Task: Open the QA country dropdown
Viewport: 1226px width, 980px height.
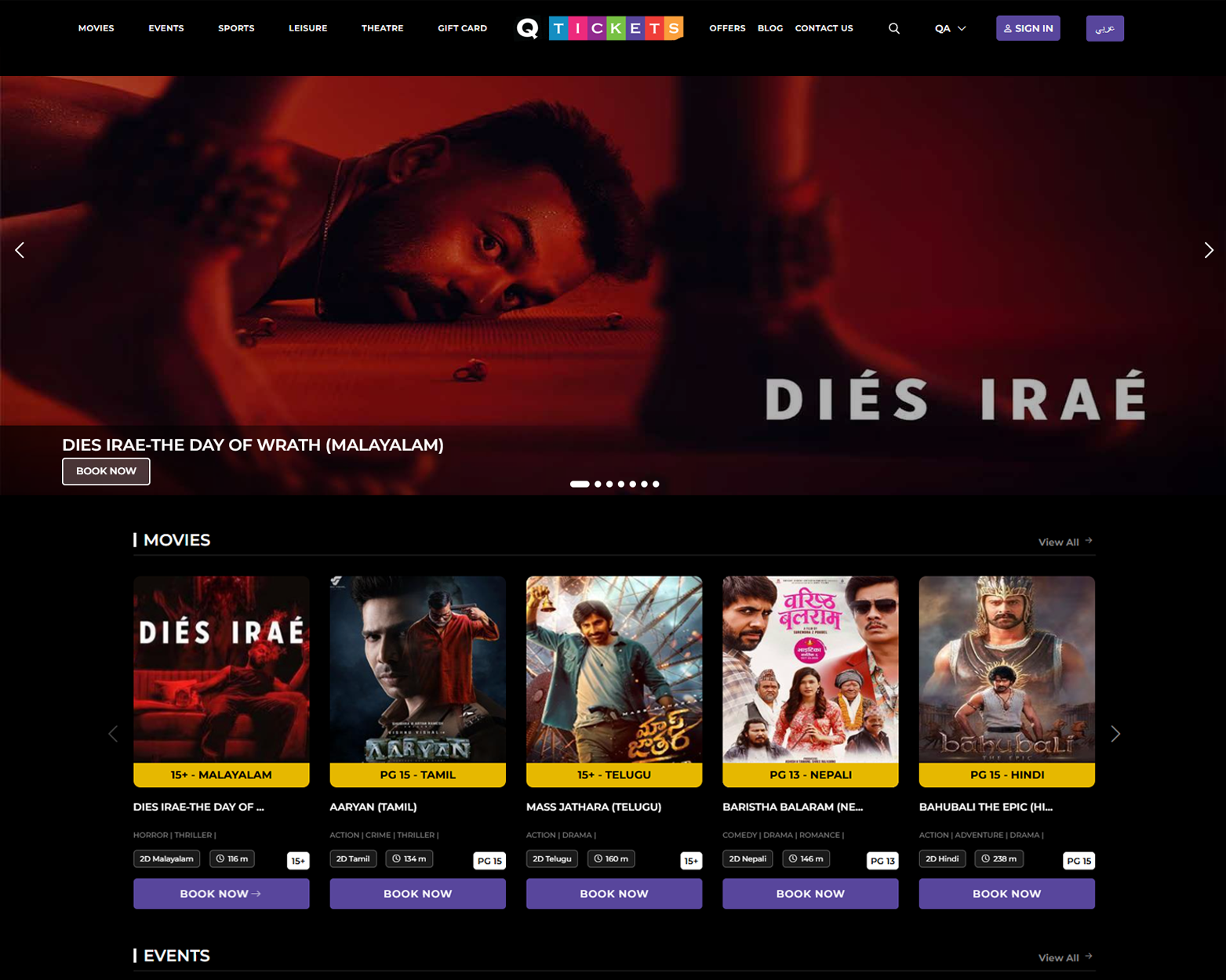Action: pos(950,28)
